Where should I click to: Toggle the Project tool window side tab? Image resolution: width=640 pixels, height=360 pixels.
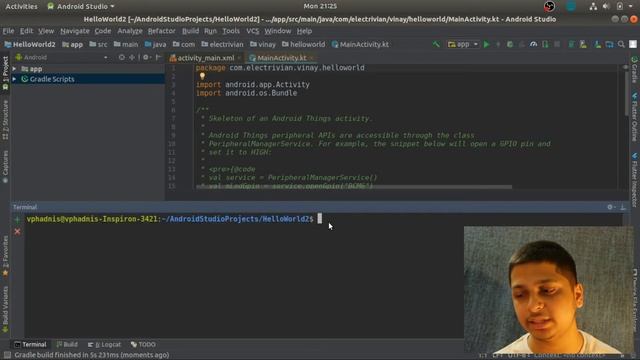pos(5,73)
